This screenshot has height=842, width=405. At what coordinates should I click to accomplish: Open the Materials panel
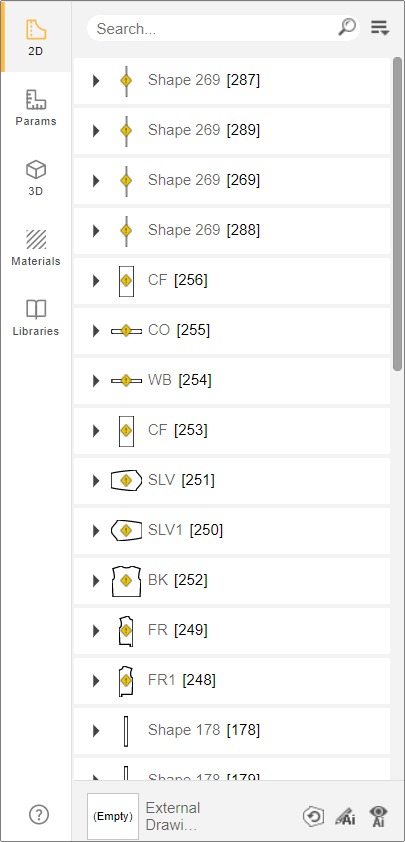click(x=35, y=248)
